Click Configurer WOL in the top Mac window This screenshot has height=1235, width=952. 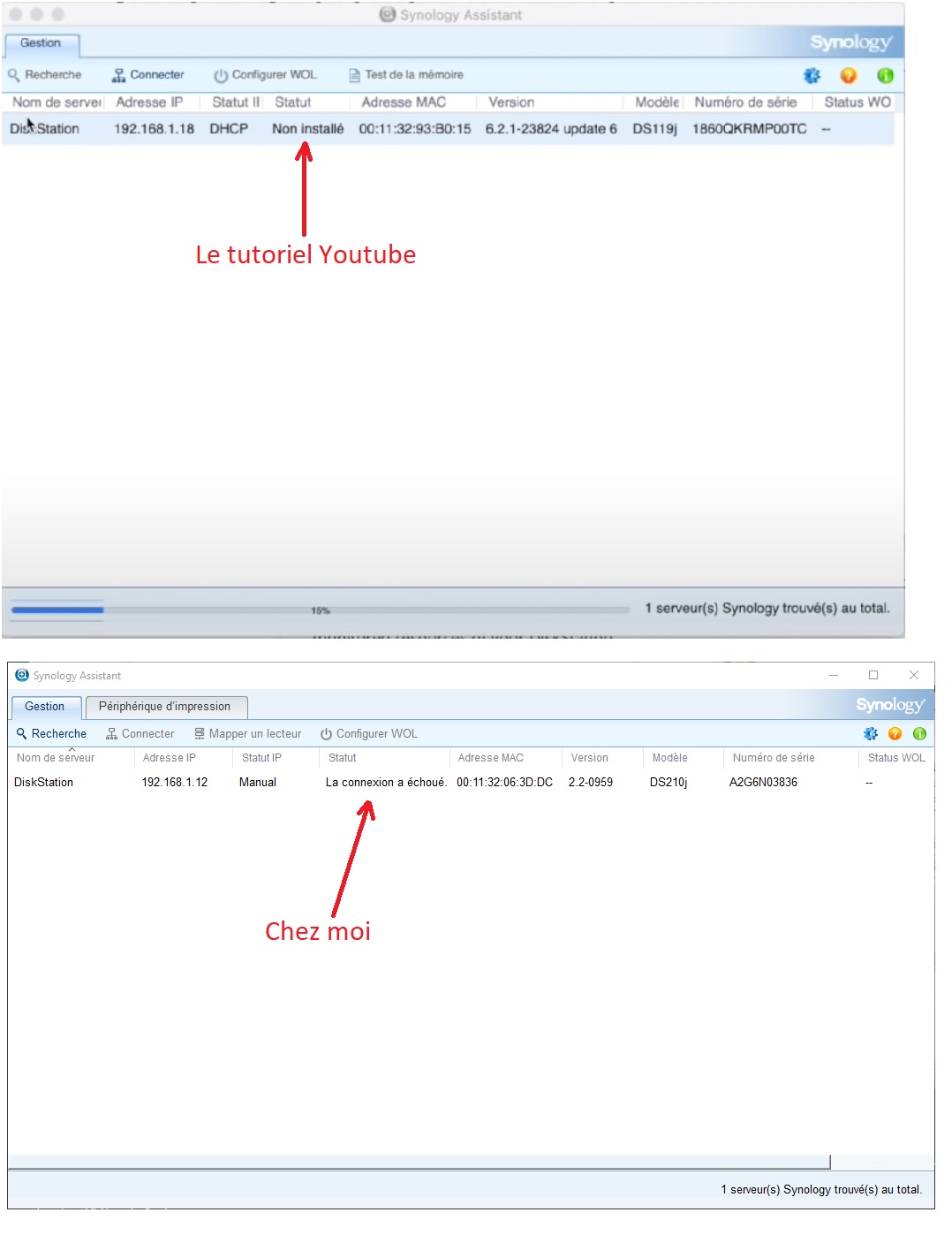[265, 75]
